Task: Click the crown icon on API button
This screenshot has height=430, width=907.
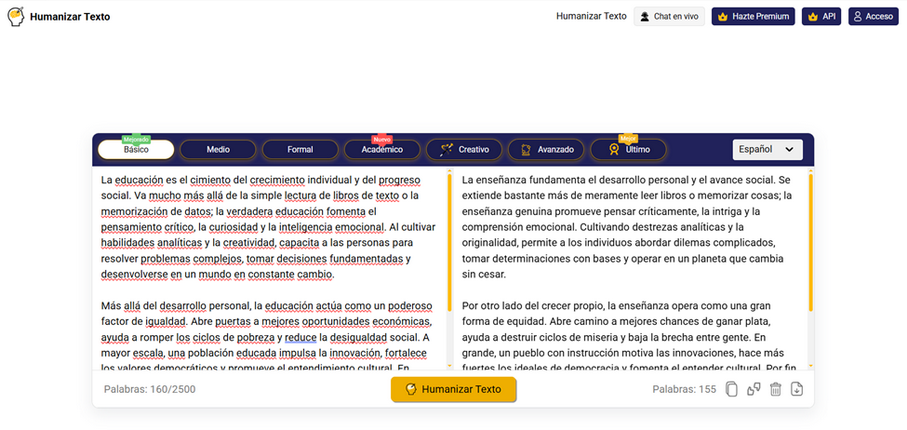Action: [x=813, y=17]
